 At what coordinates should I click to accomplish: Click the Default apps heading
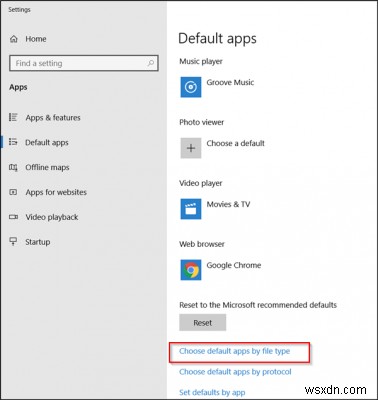pyautogui.click(x=217, y=39)
